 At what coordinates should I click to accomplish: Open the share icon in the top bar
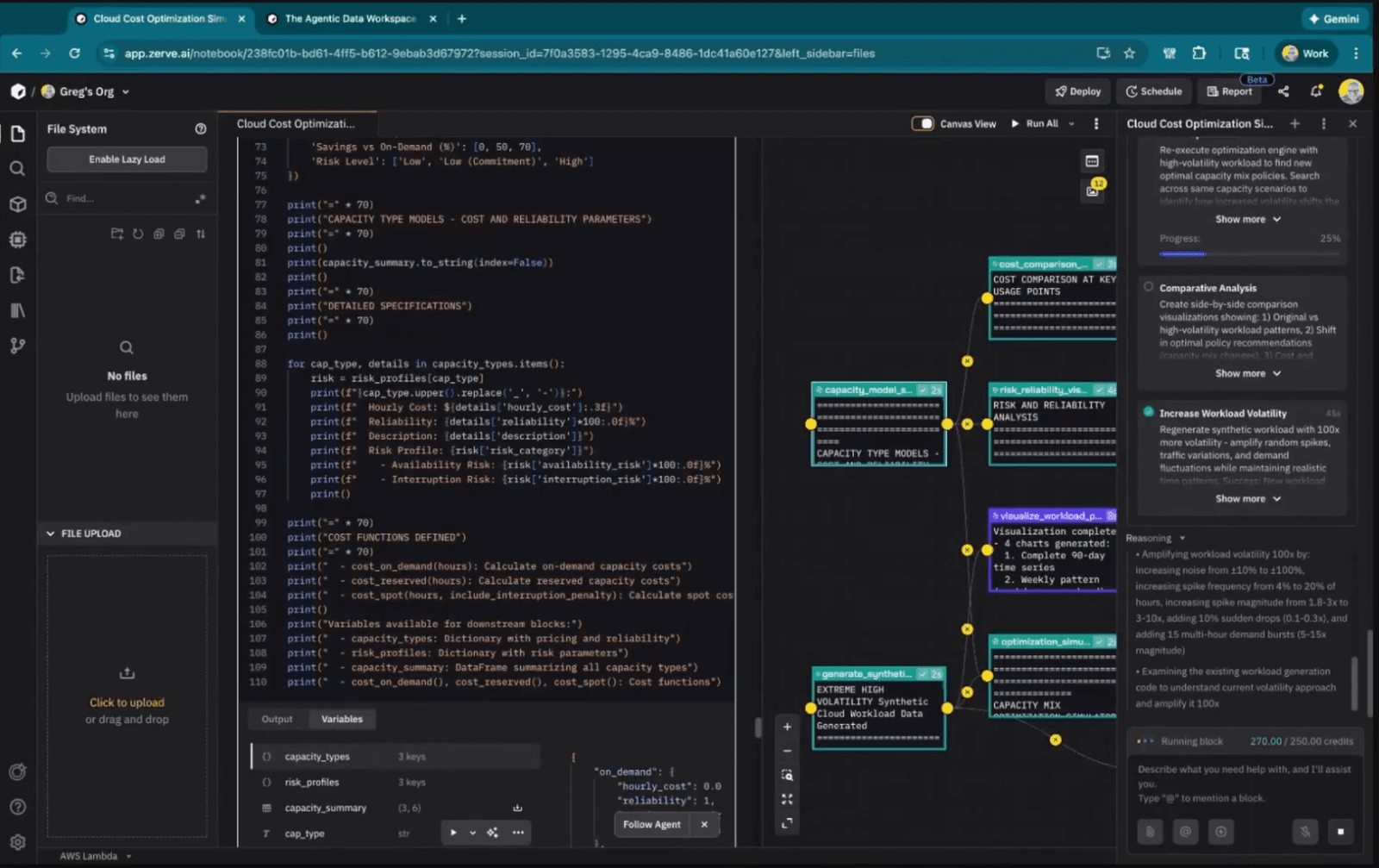coord(1283,91)
